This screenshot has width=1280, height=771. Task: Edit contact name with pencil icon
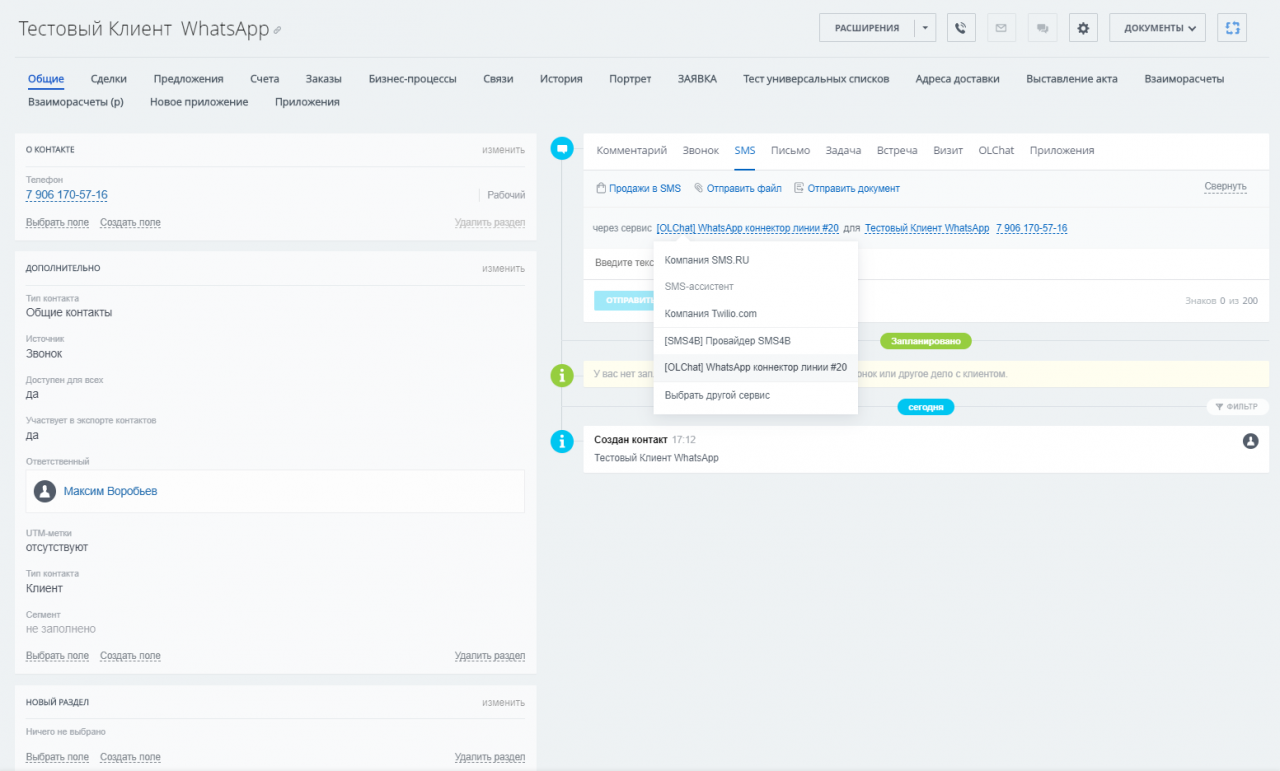(x=277, y=30)
